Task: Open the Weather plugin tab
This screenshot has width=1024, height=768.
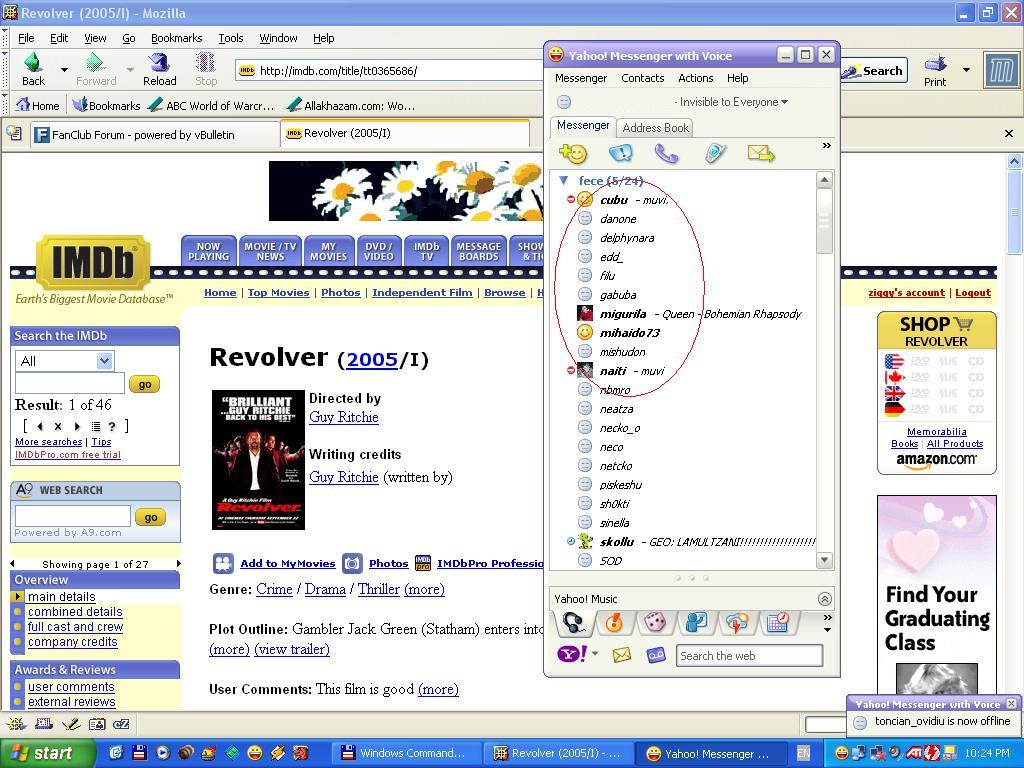Action: (737, 623)
